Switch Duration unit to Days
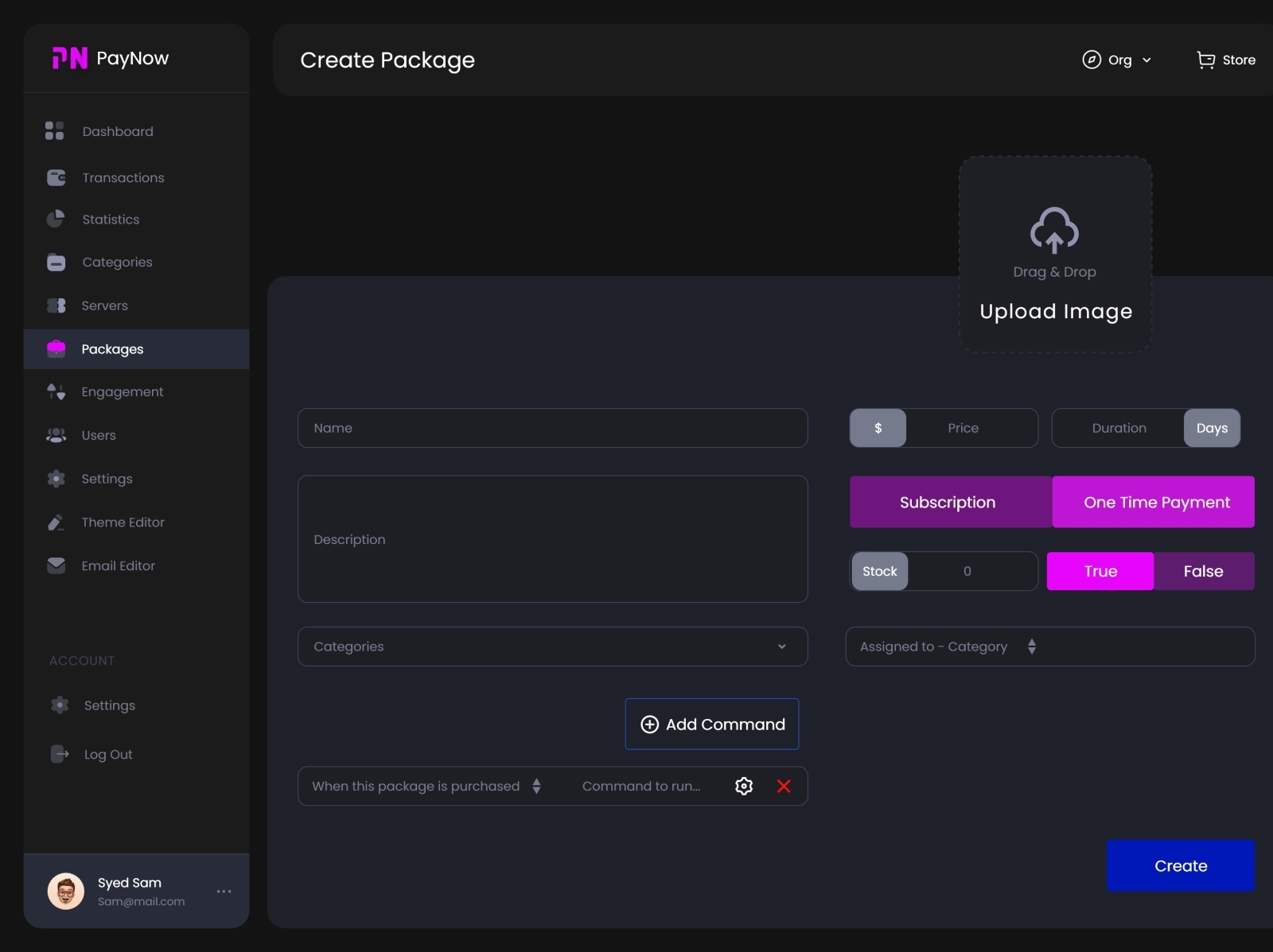Screen dimensions: 1273x952 click(x=1212, y=428)
